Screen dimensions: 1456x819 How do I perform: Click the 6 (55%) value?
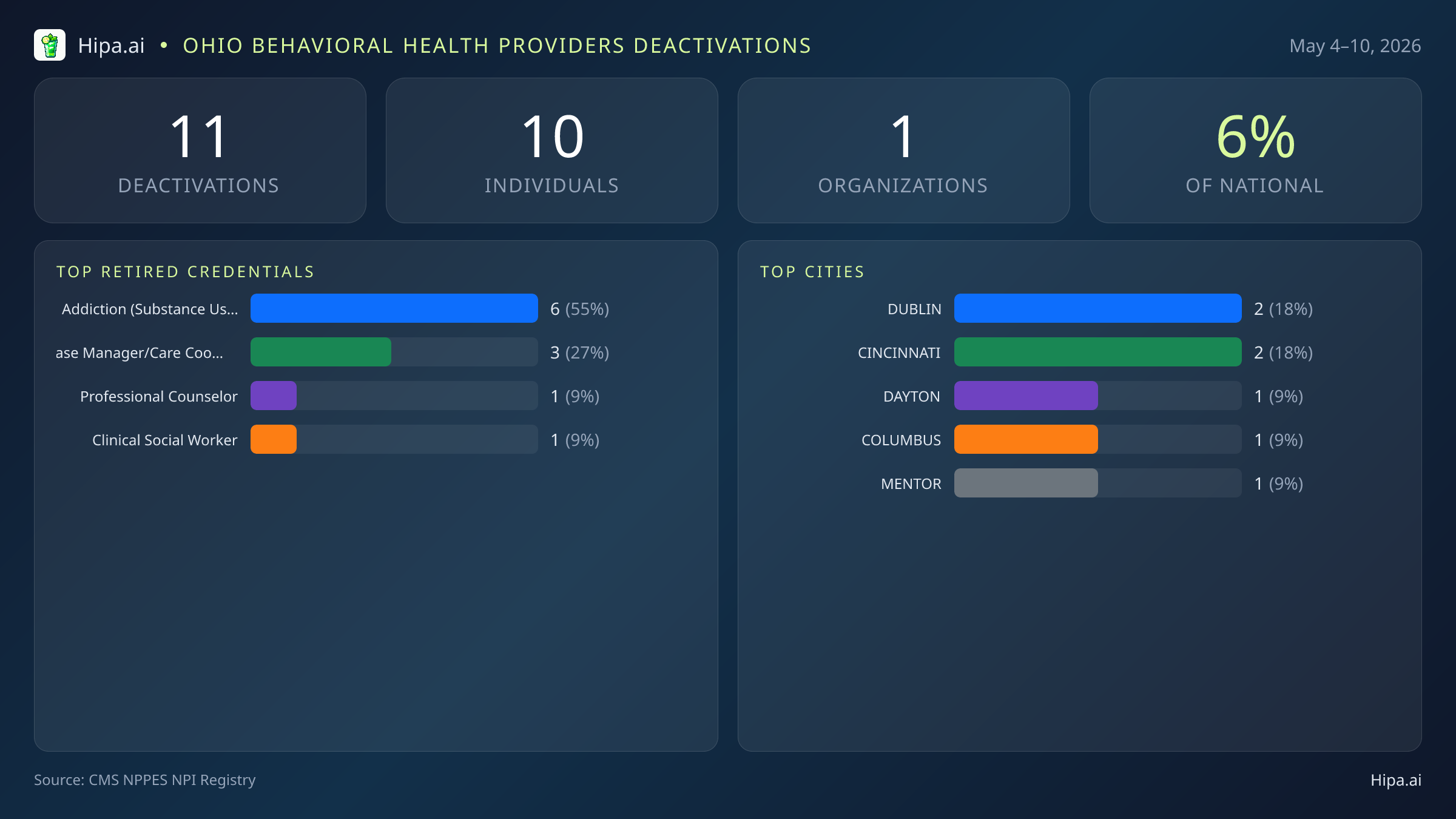tap(579, 309)
